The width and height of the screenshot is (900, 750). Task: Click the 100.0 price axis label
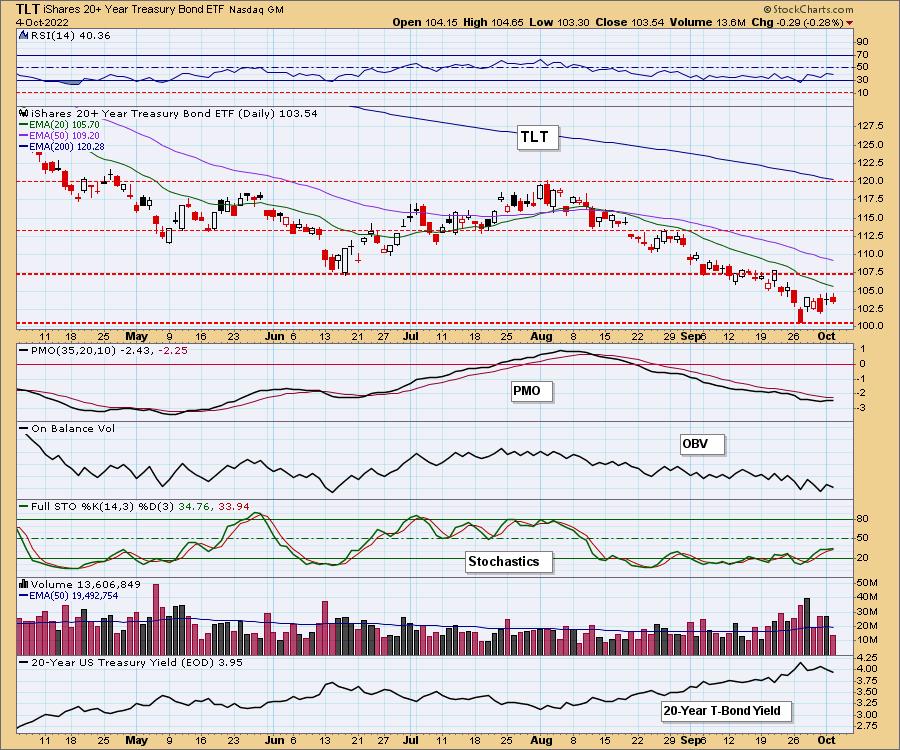click(x=871, y=326)
